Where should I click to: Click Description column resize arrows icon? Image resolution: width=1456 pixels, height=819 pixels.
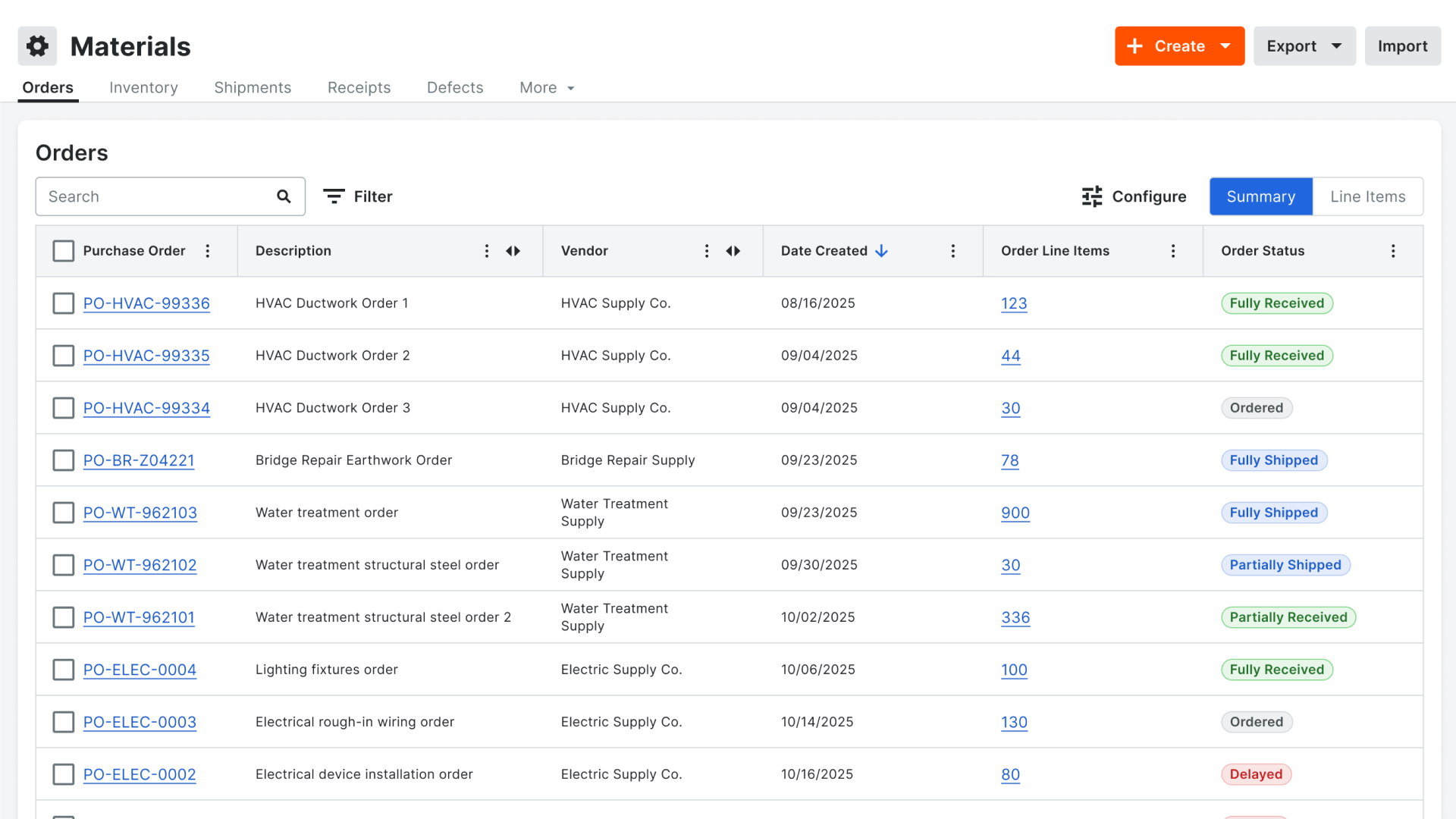513,251
